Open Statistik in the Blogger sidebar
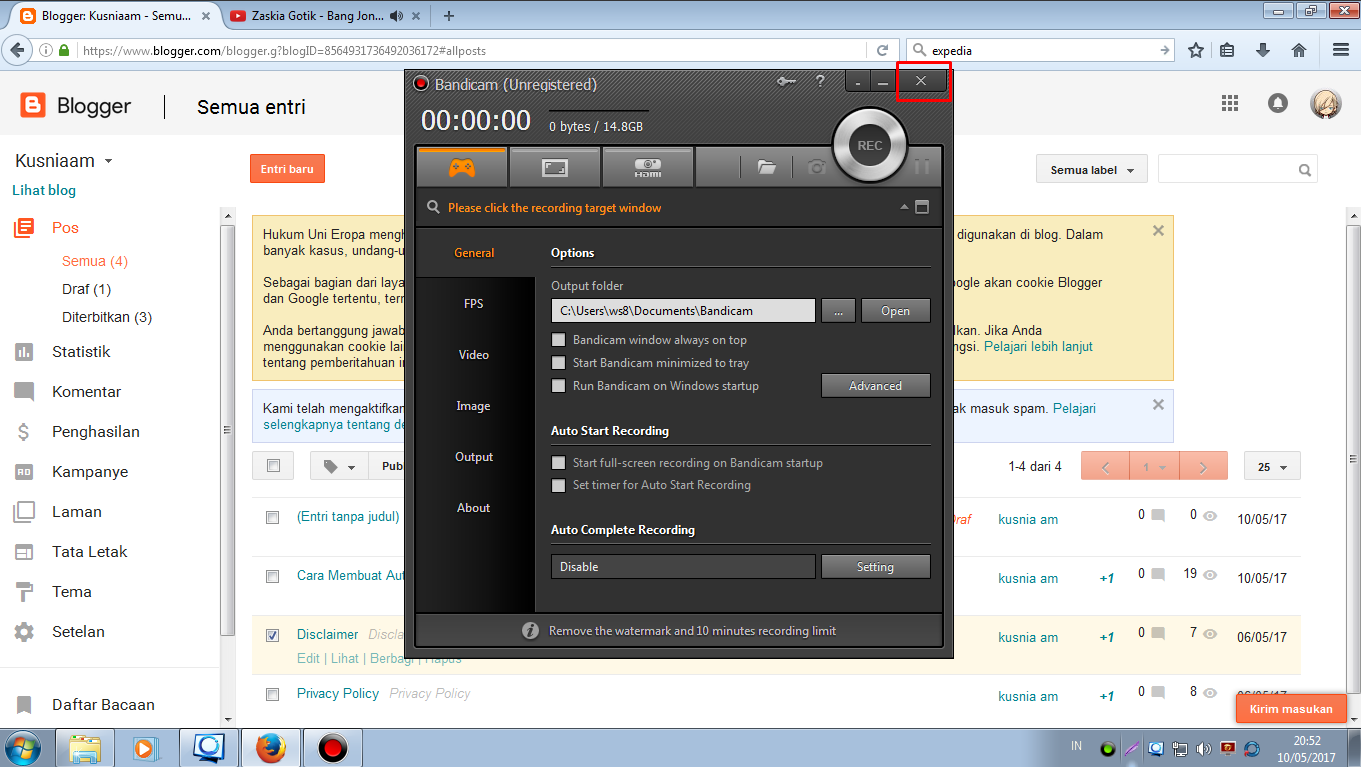 pos(81,352)
